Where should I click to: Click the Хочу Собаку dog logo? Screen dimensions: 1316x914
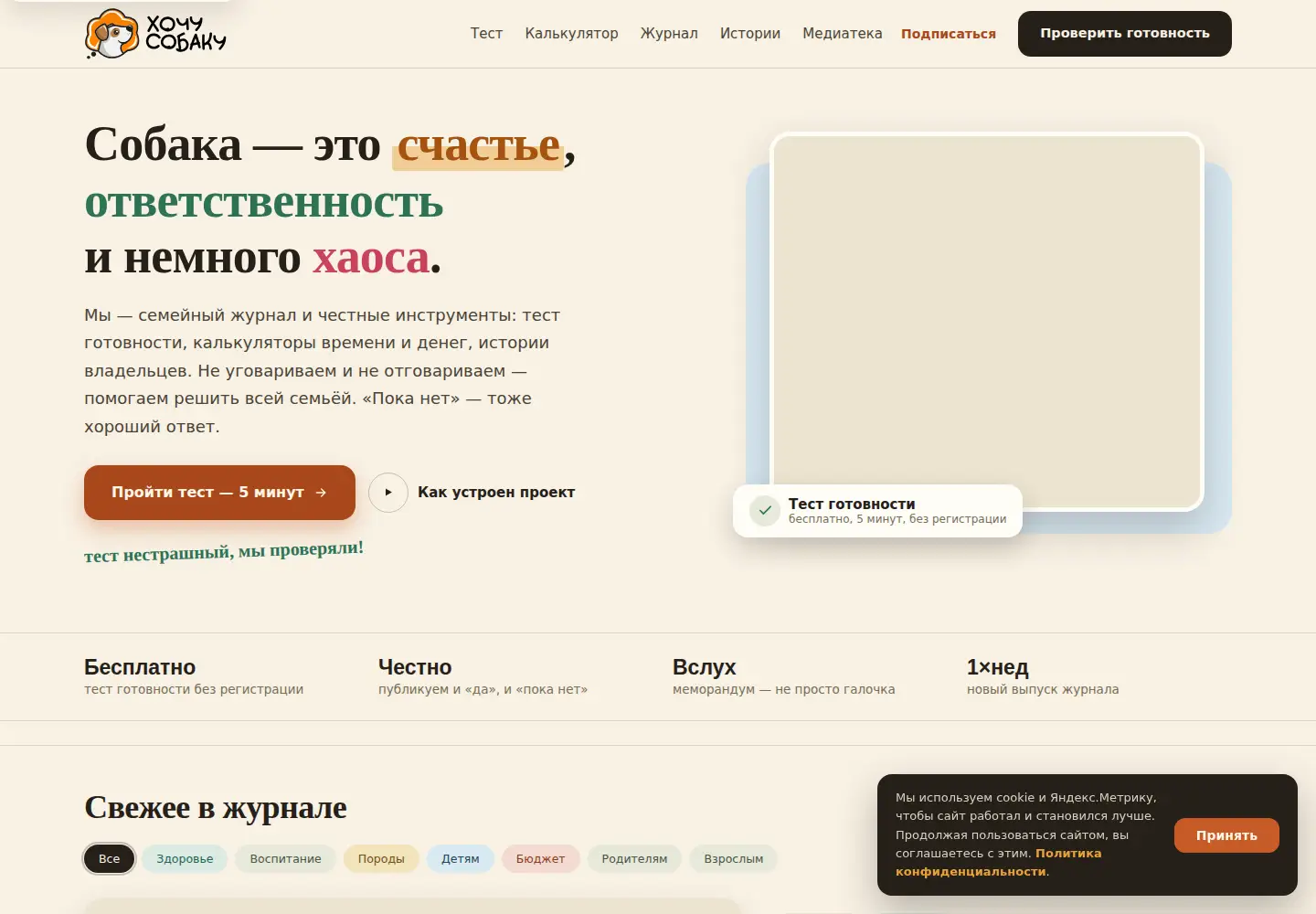[x=155, y=34]
